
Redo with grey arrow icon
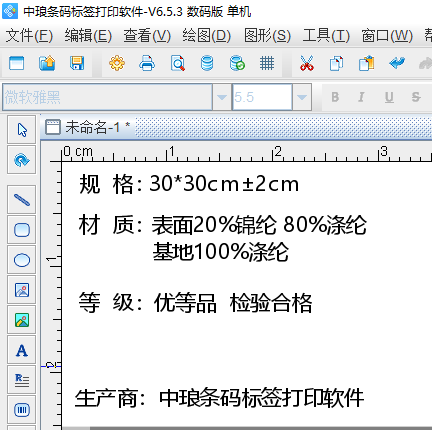click(x=425, y=63)
